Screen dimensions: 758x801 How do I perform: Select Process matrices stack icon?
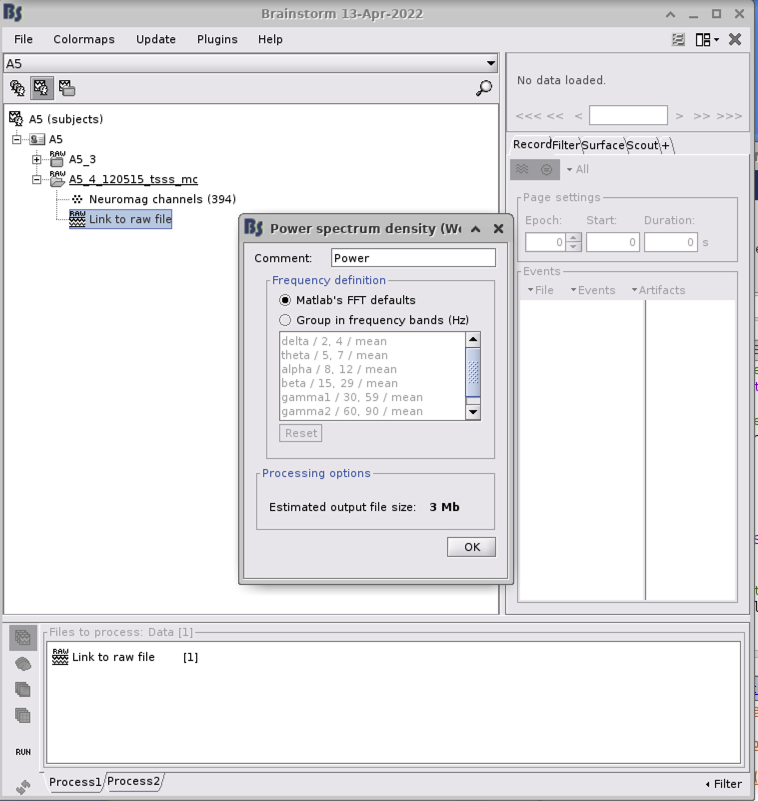[x=23, y=715]
